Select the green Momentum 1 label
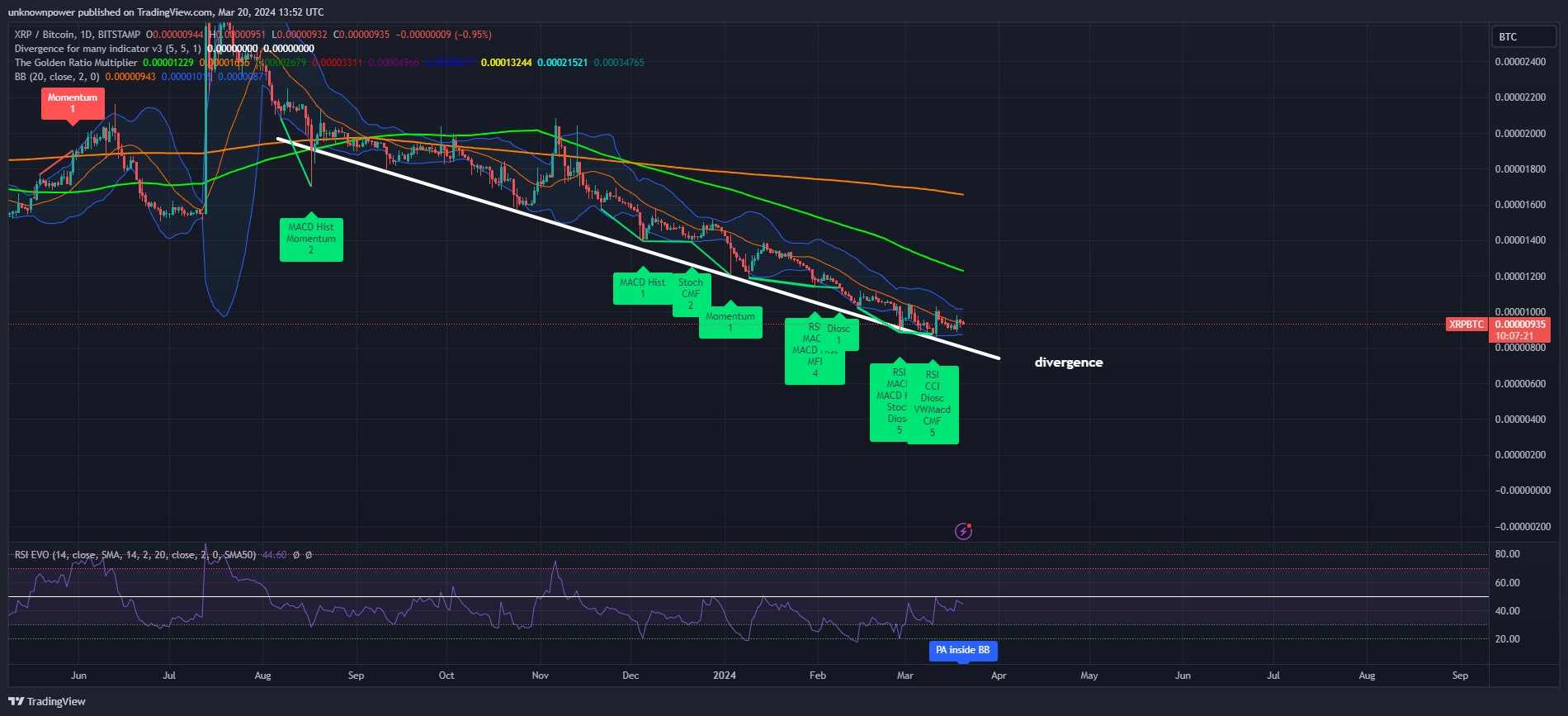1568x716 pixels. point(730,322)
